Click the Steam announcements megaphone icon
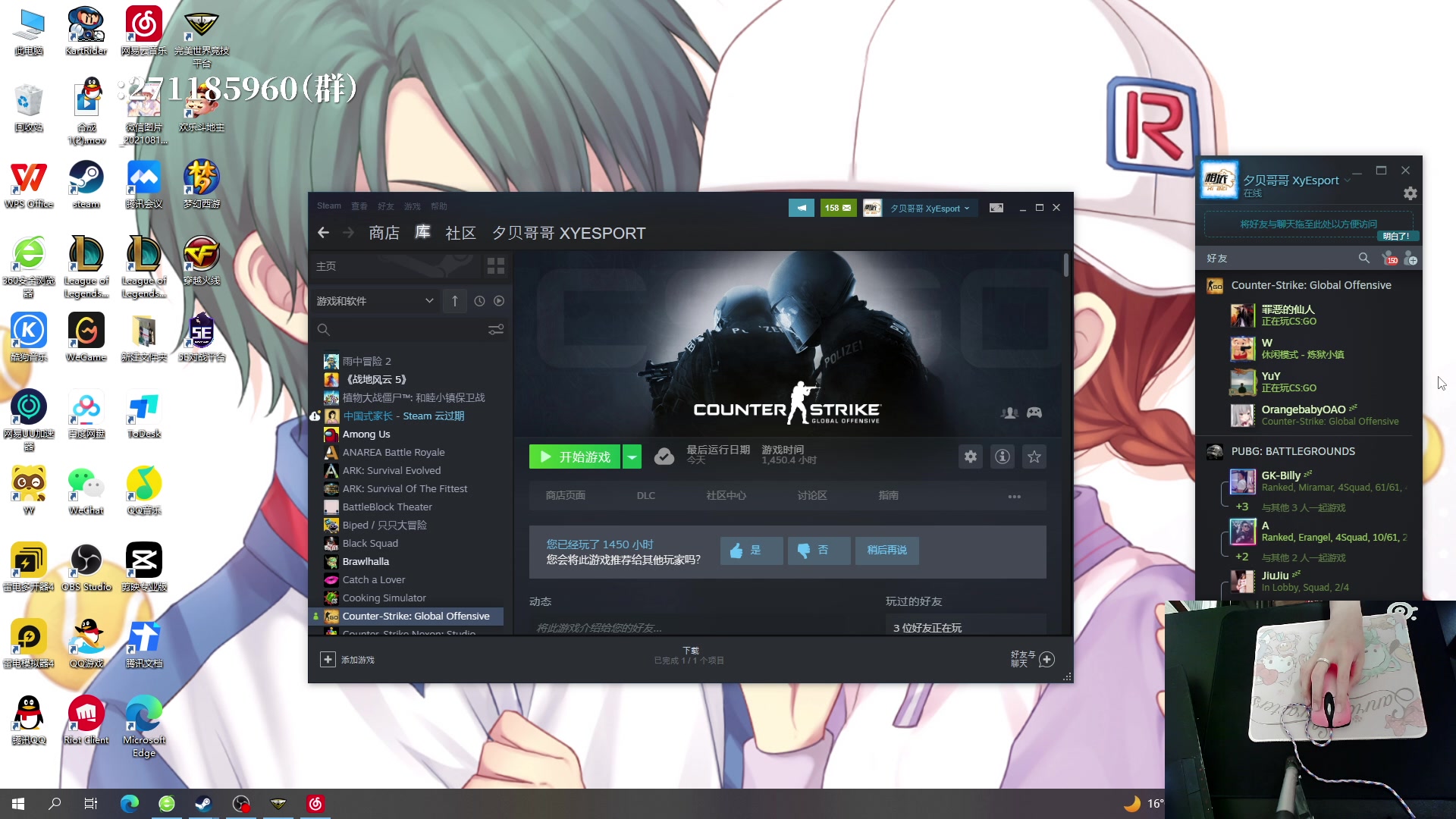The image size is (1456, 819). 801,208
